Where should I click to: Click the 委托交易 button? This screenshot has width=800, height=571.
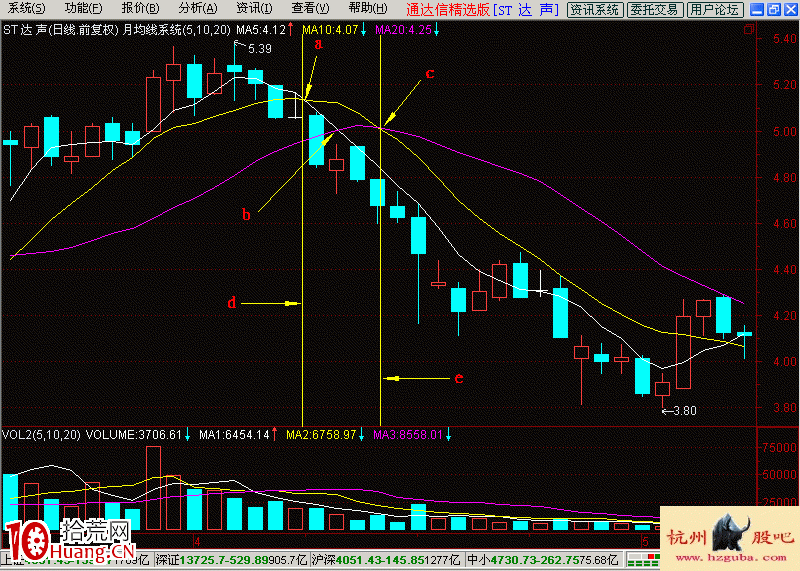tap(655, 9)
